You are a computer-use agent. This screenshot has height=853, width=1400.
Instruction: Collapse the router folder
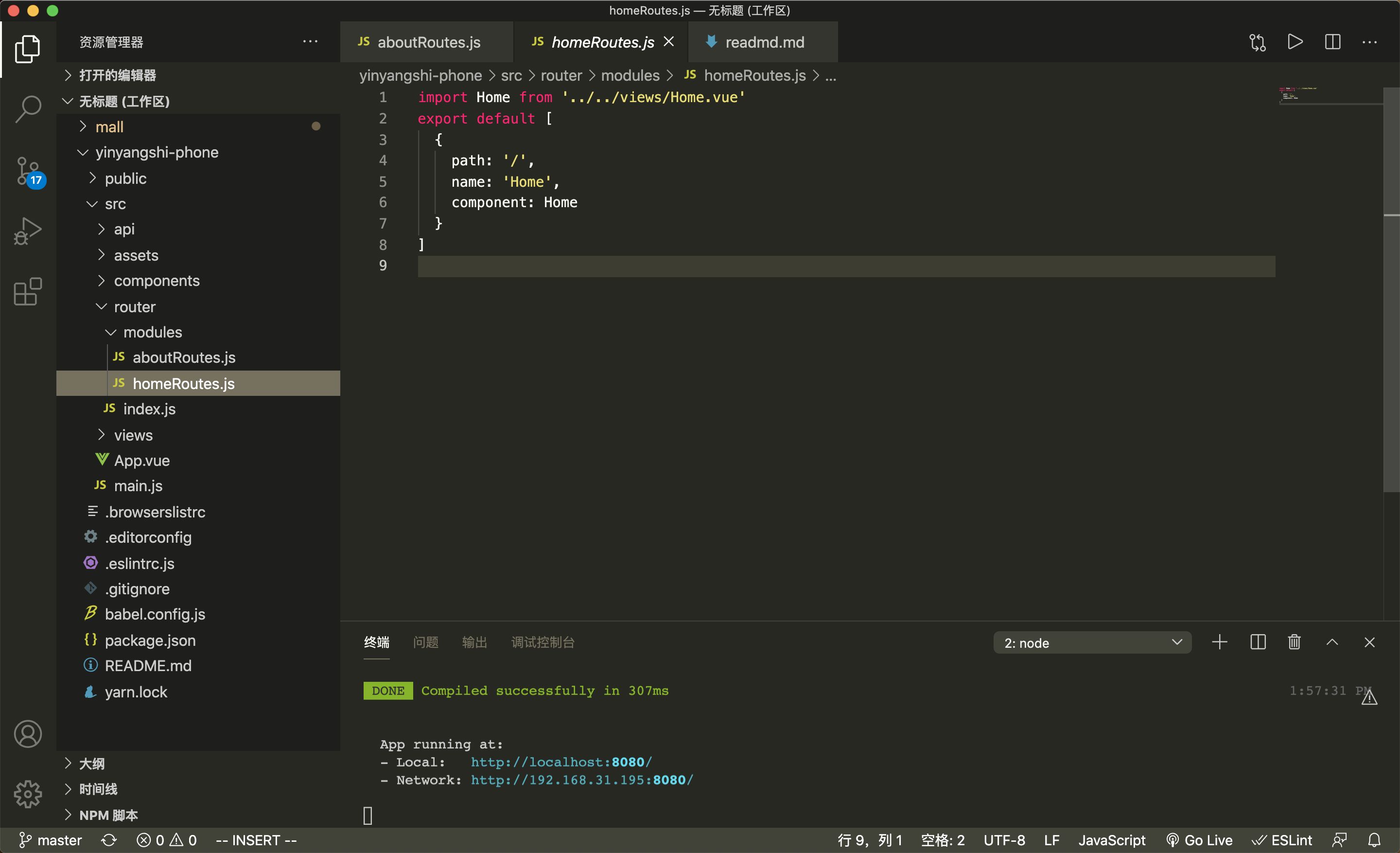pyautogui.click(x=198, y=307)
